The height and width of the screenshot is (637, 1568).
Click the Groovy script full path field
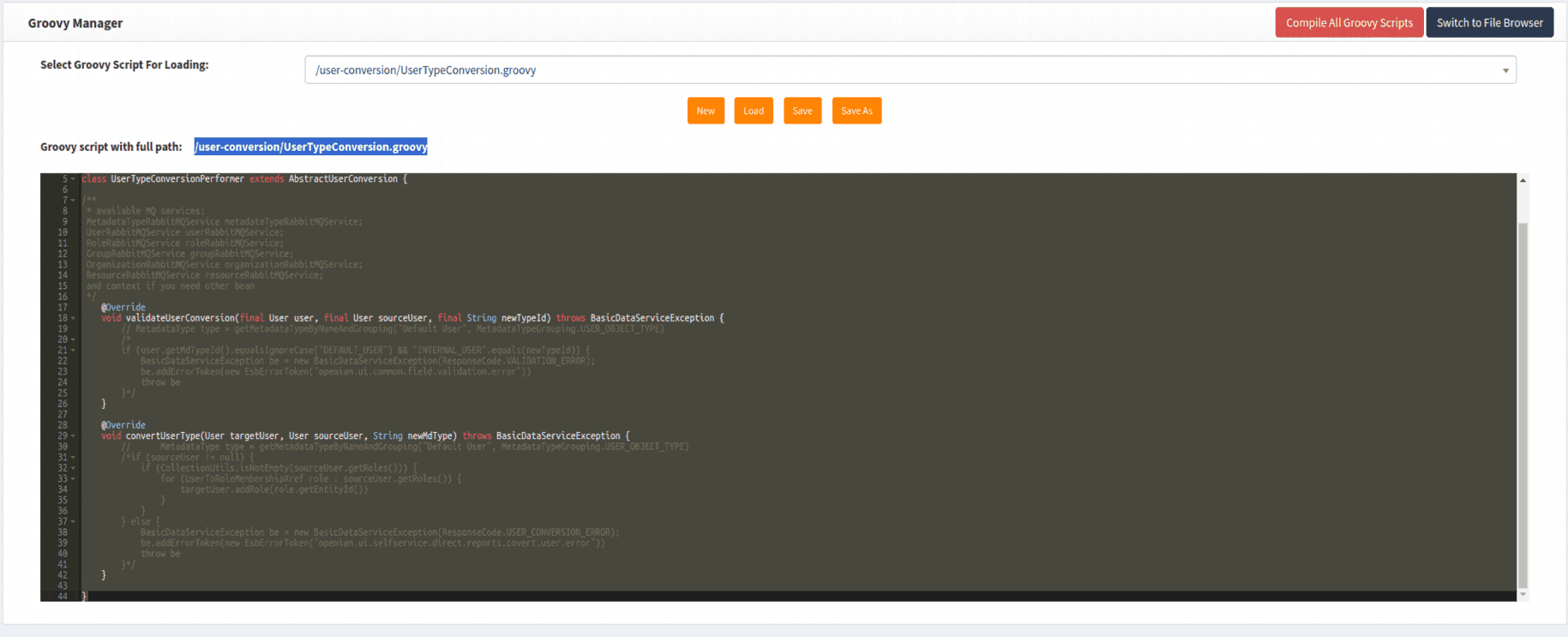pyautogui.click(x=310, y=147)
